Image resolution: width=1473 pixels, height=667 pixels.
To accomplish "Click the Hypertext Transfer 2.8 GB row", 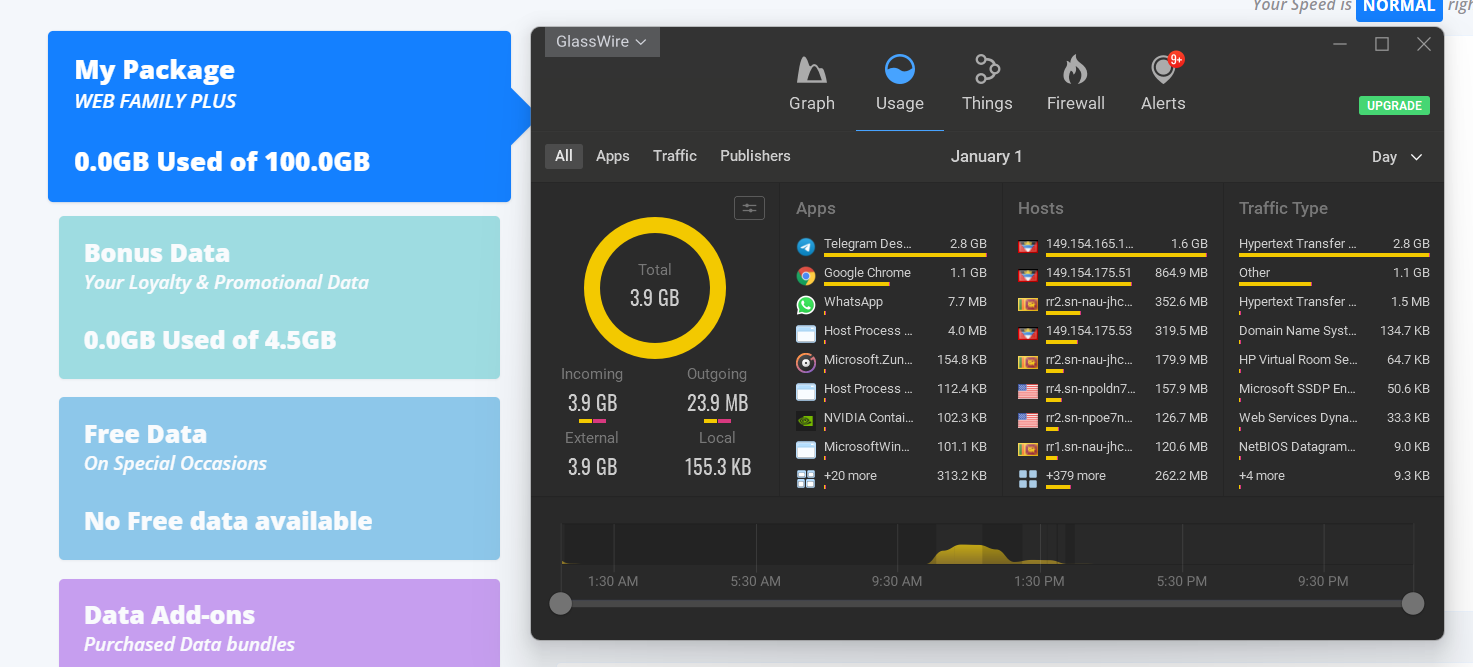I will pyautogui.click(x=1334, y=244).
